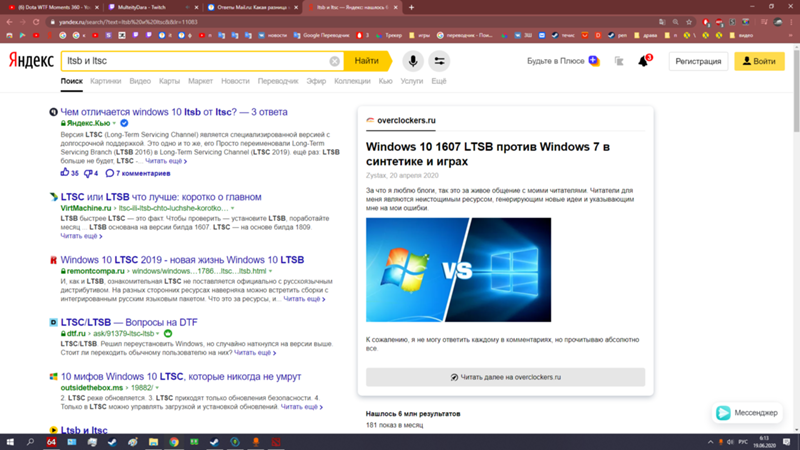Open the notifications bell icon
The image size is (800, 450).
(x=643, y=61)
